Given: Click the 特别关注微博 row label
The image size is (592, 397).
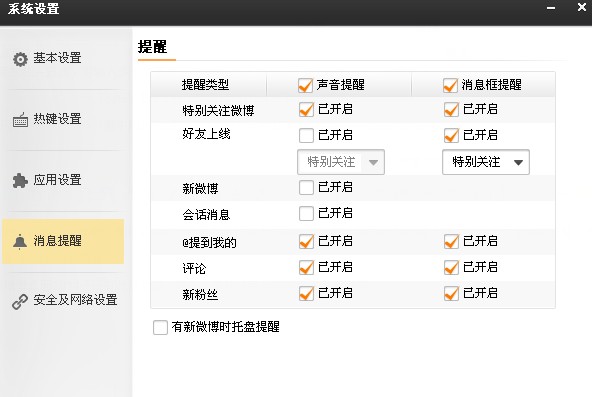Looking at the screenshot, I should point(218,111).
